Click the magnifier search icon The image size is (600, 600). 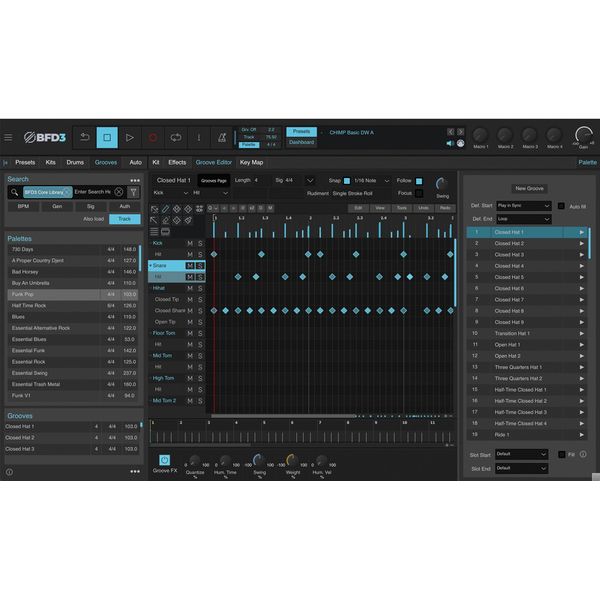click(x=14, y=192)
